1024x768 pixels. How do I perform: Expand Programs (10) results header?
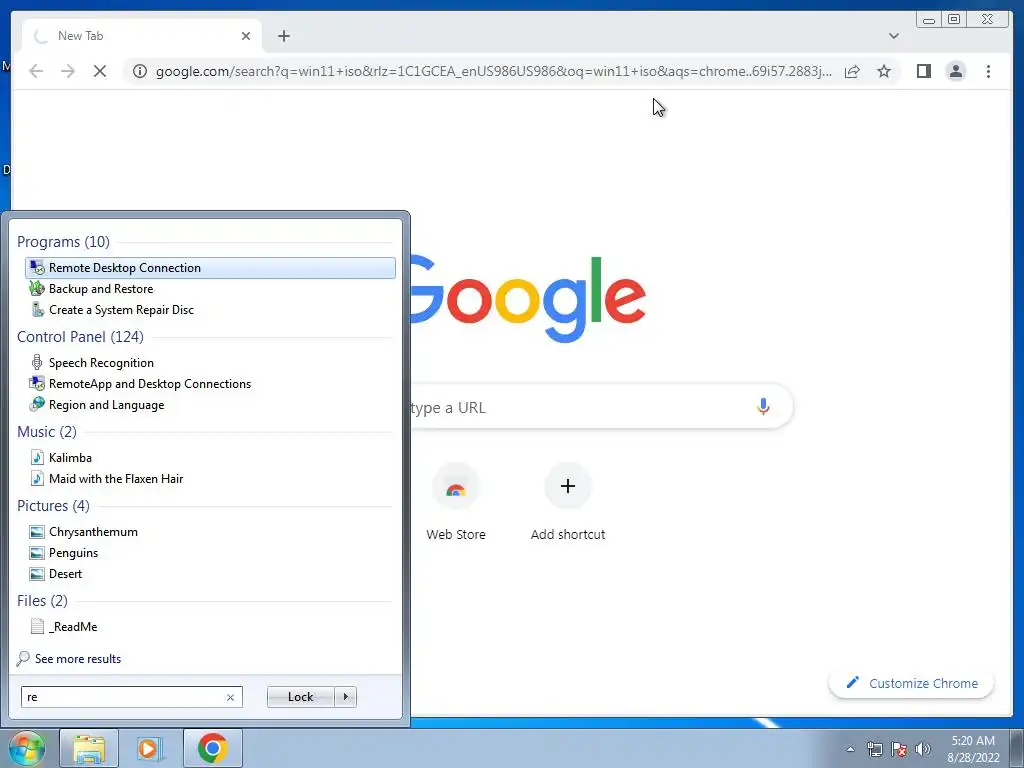[63, 242]
